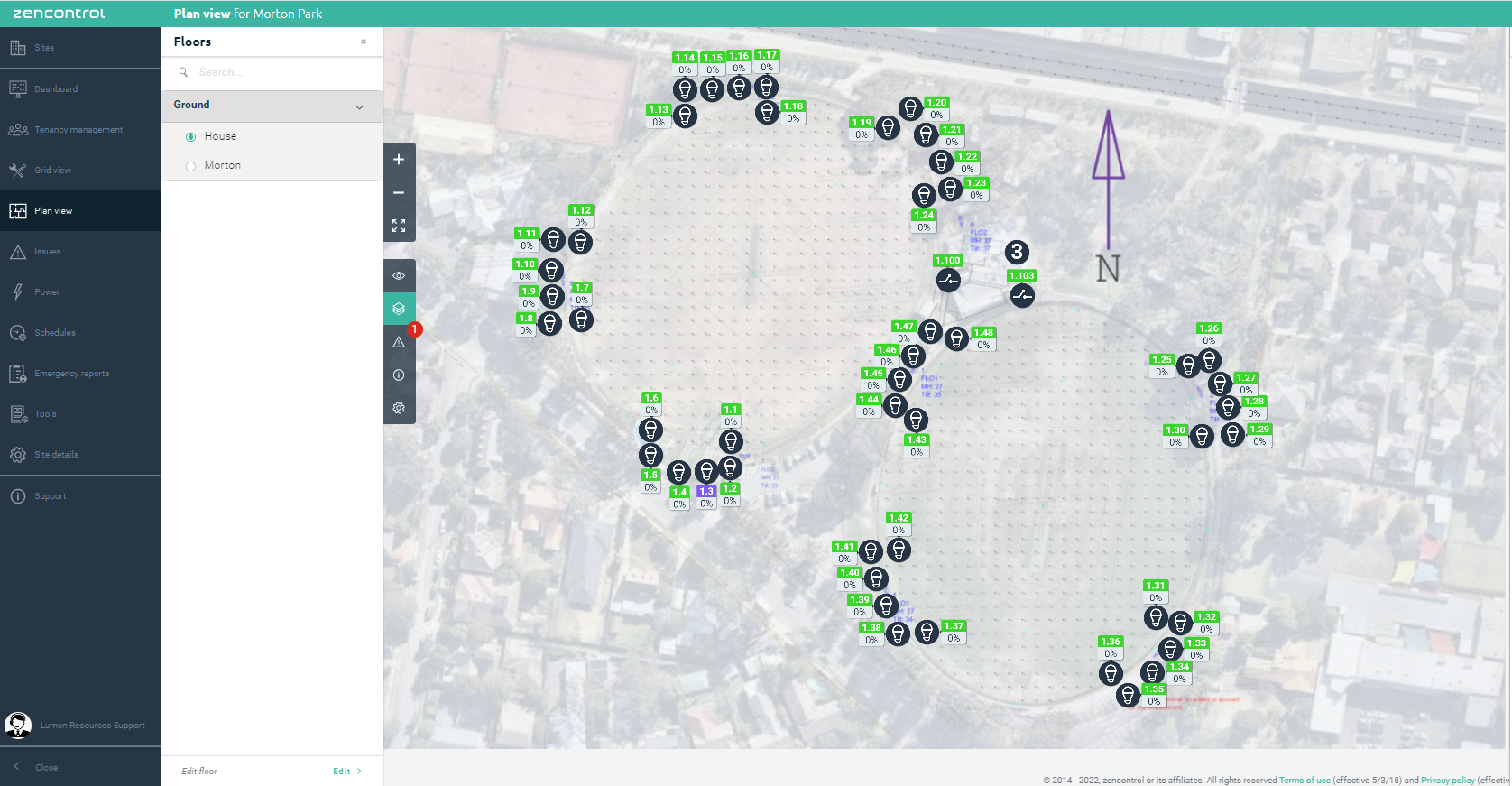
Task: Click the zencontrol logo
Action: 60,14
